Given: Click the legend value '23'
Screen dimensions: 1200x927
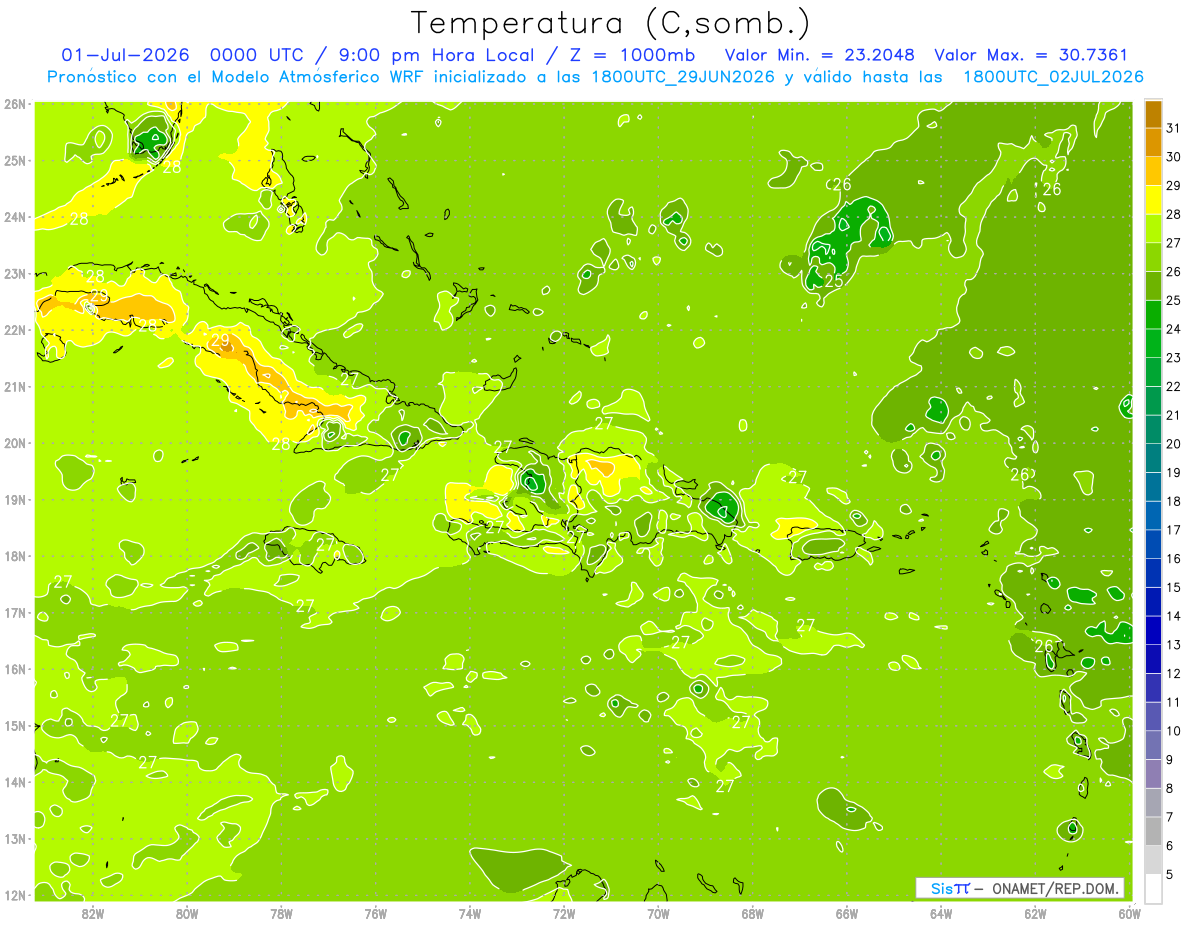Looking at the screenshot, I should [1173, 357].
